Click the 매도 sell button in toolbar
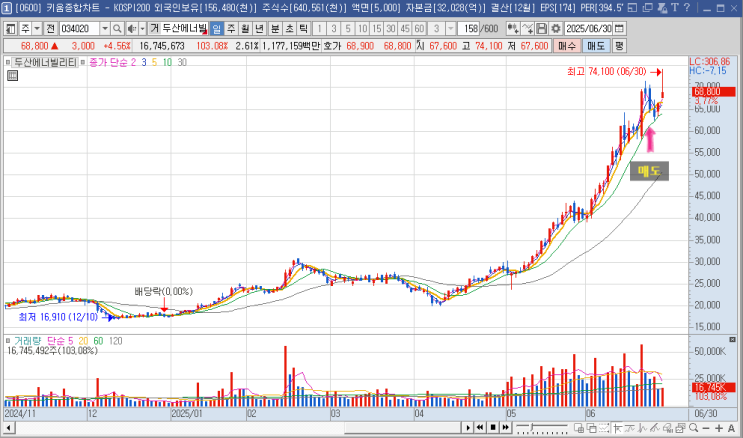Screen dimensions: 743x438 [x=596, y=46]
